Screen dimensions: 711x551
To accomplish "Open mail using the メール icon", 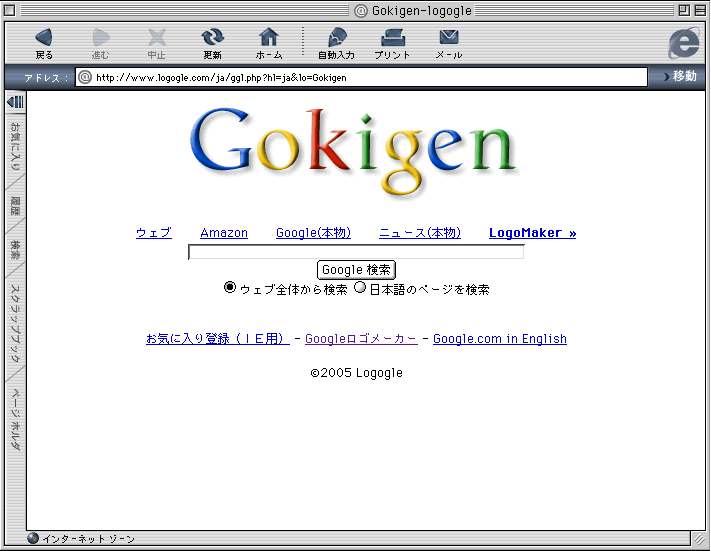I will pos(449,37).
